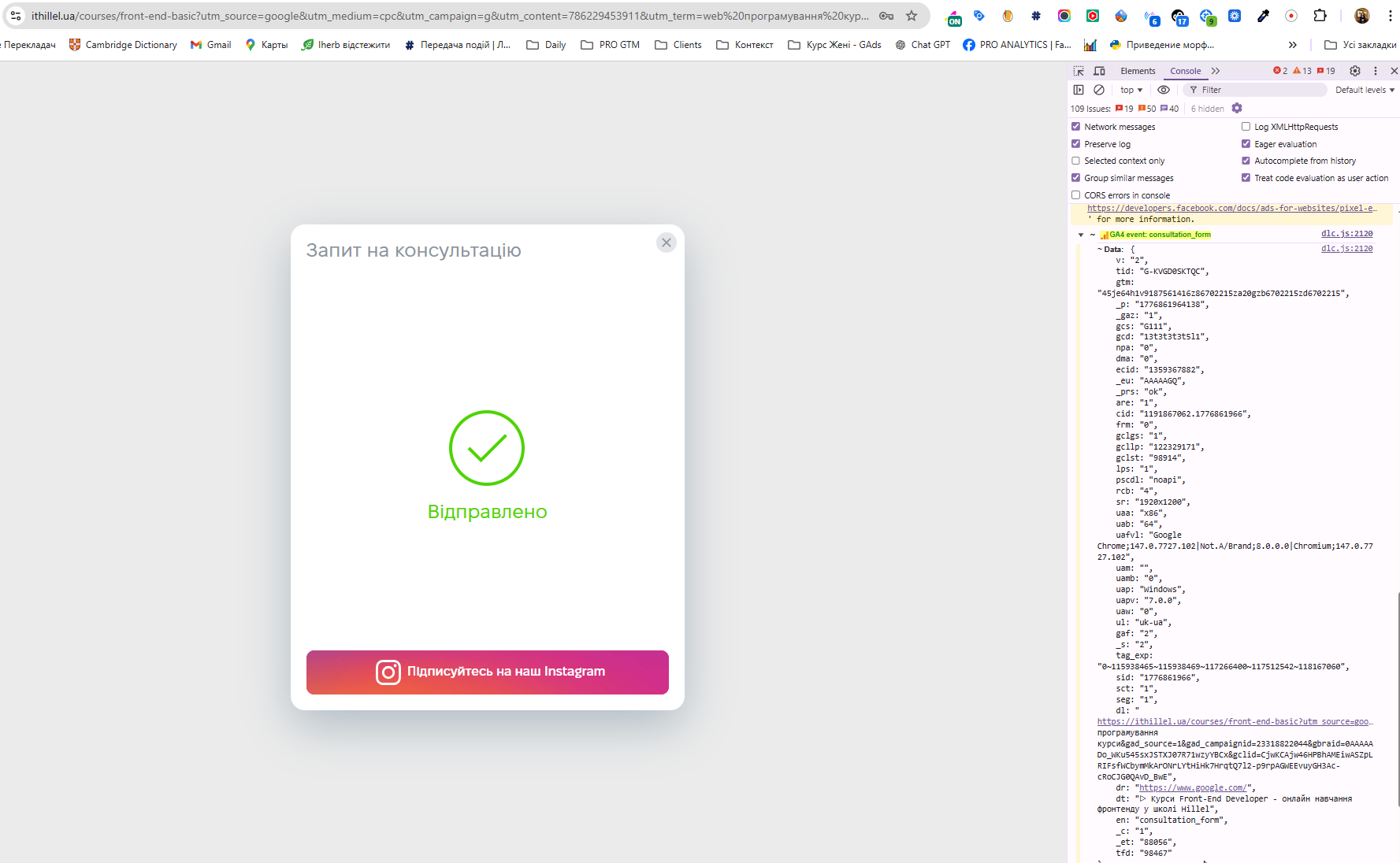Uncheck Network messages checkbox
Image resolution: width=1400 pixels, height=863 pixels.
click(1075, 127)
